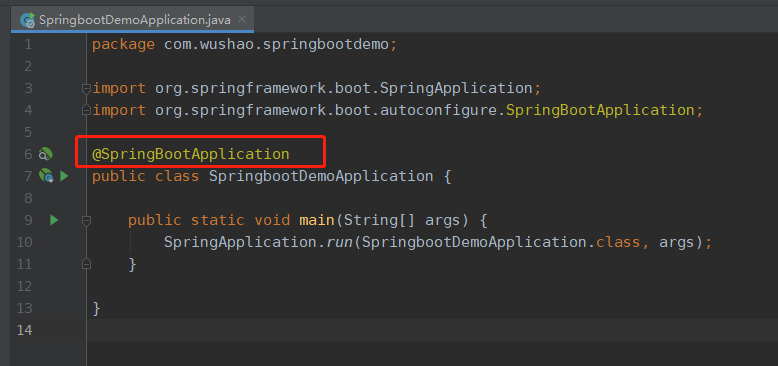The width and height of the screenshot is (778, 366).
Task: Run main method using line 9 arrow
Action: (x=54, y=220)
